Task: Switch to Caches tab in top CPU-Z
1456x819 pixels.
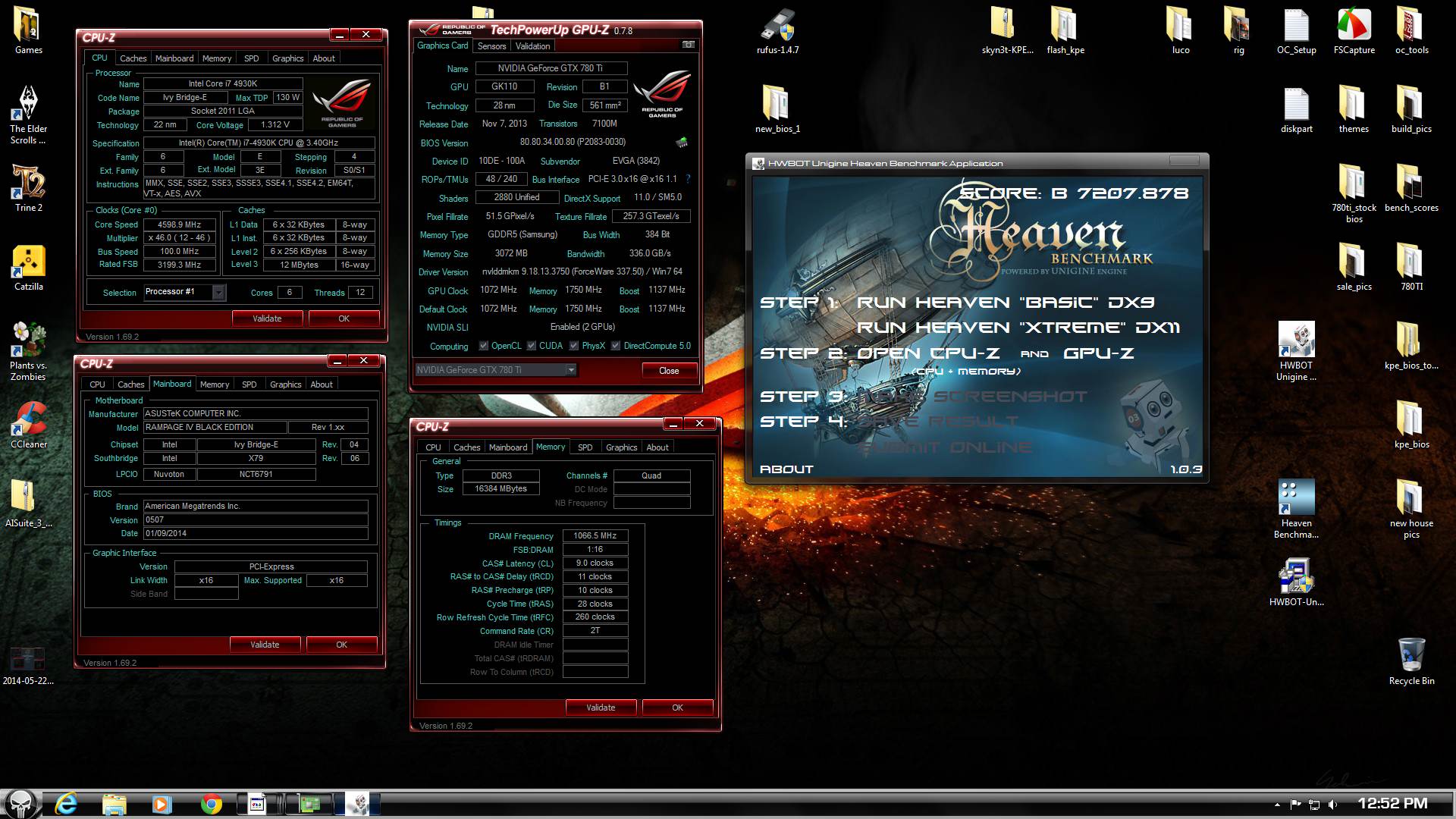Action: [133, 58]
